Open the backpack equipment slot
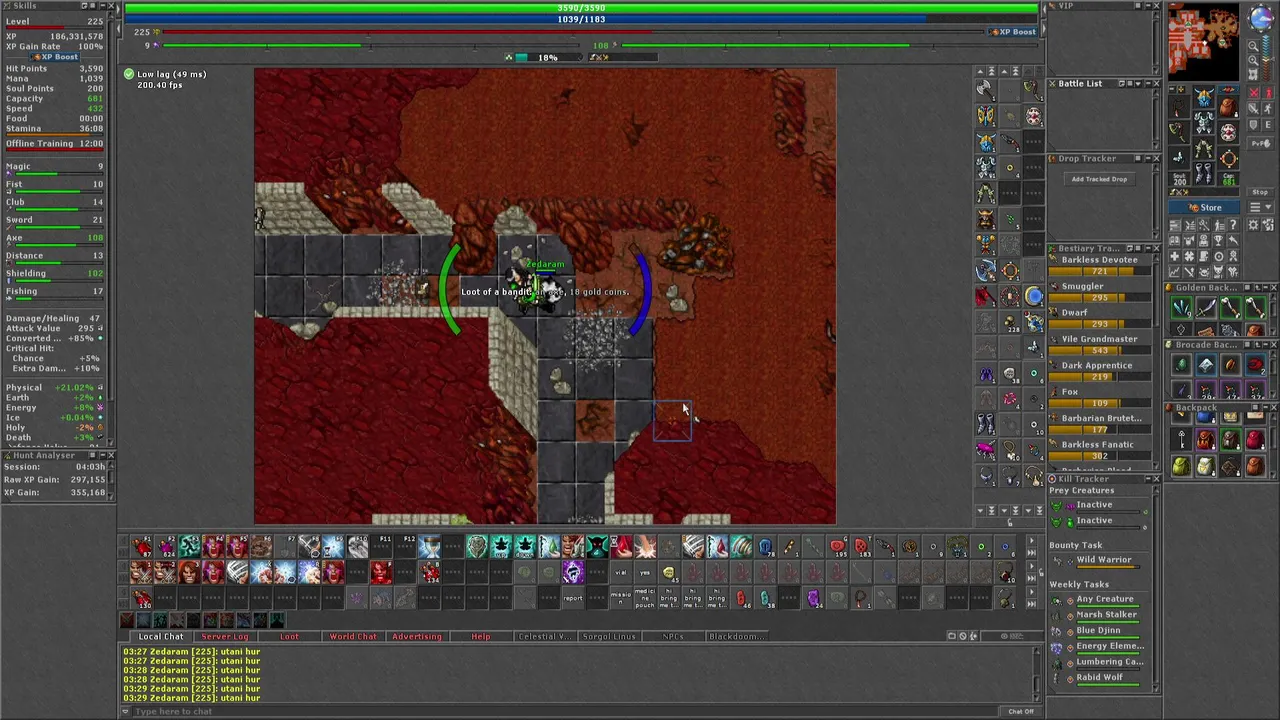 pos(1228,107)
